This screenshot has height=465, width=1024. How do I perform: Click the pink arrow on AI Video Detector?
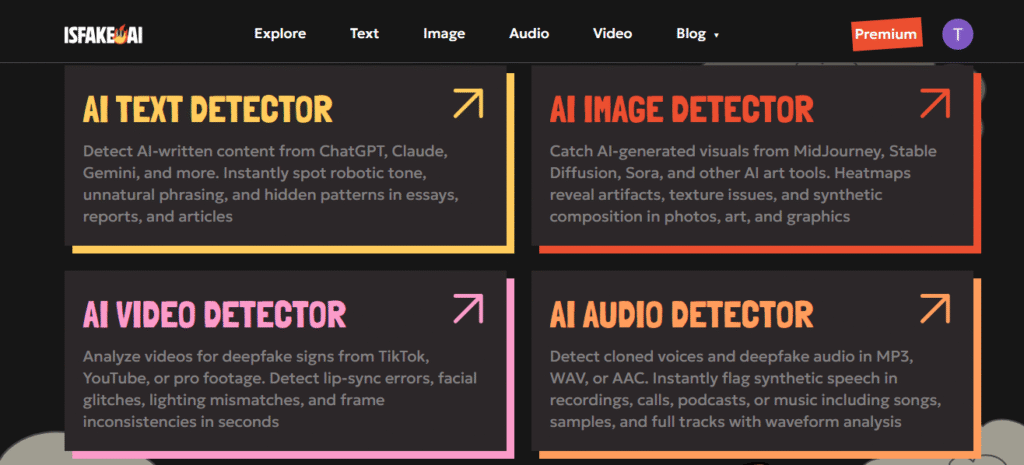[x=467, y=308]
